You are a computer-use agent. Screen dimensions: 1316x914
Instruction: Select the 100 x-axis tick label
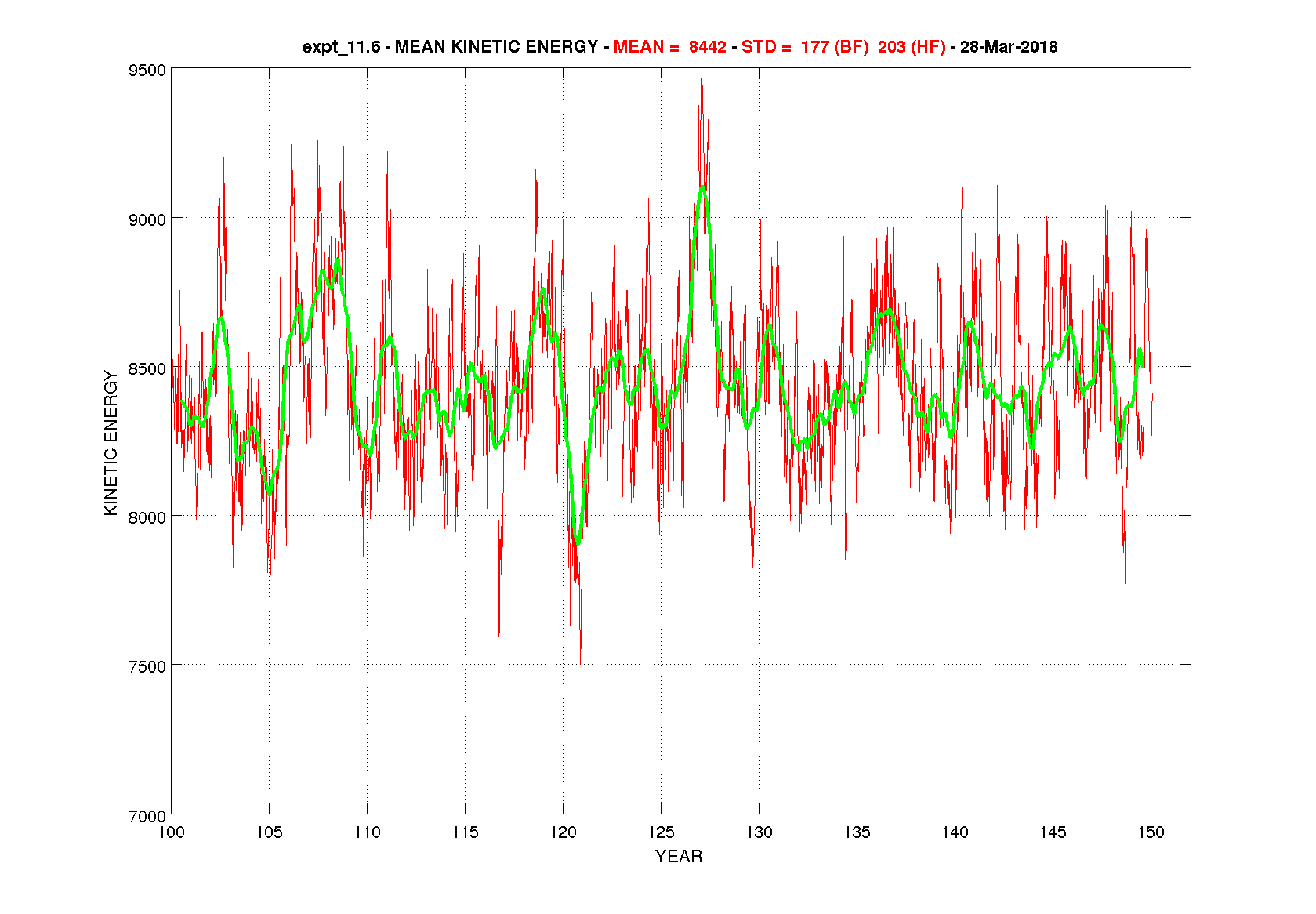tap(171, 832)
